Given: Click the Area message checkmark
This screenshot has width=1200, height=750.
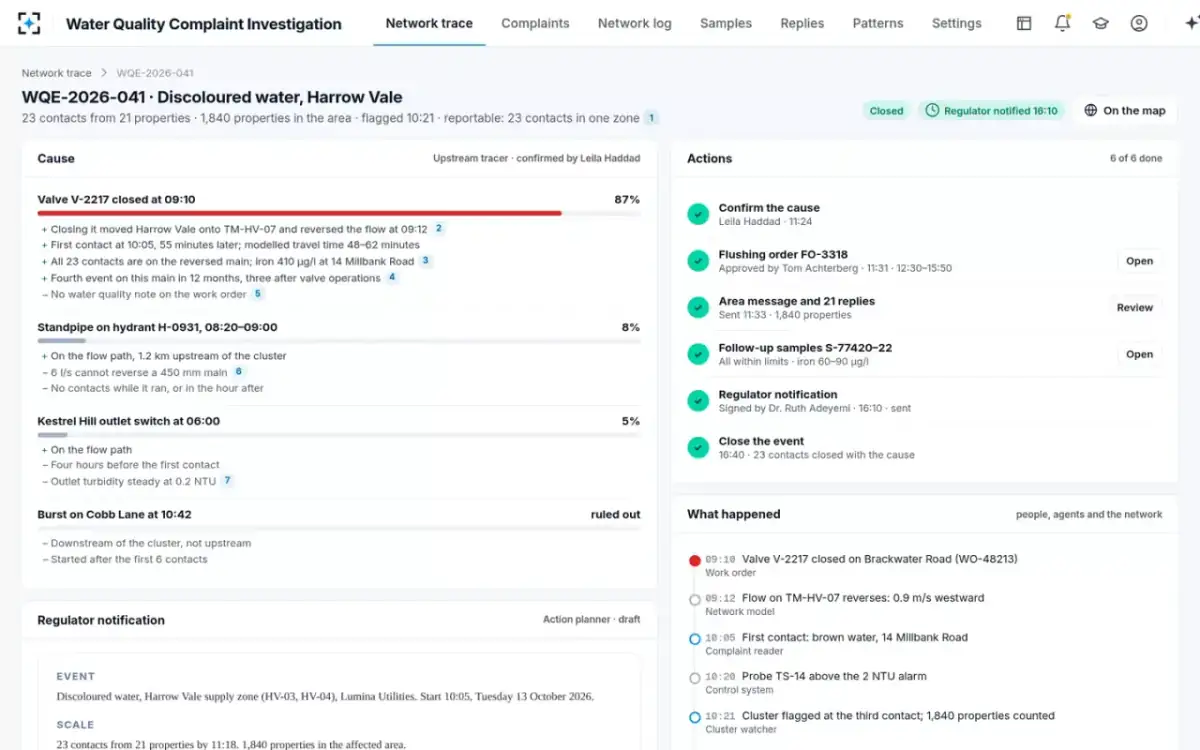Looking at the screenshot, I should click(698, 308).
